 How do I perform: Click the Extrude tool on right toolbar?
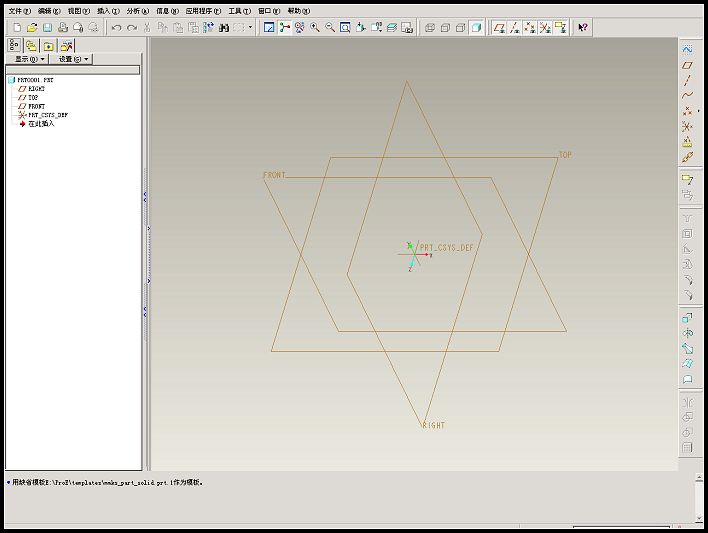click(687, 318)
